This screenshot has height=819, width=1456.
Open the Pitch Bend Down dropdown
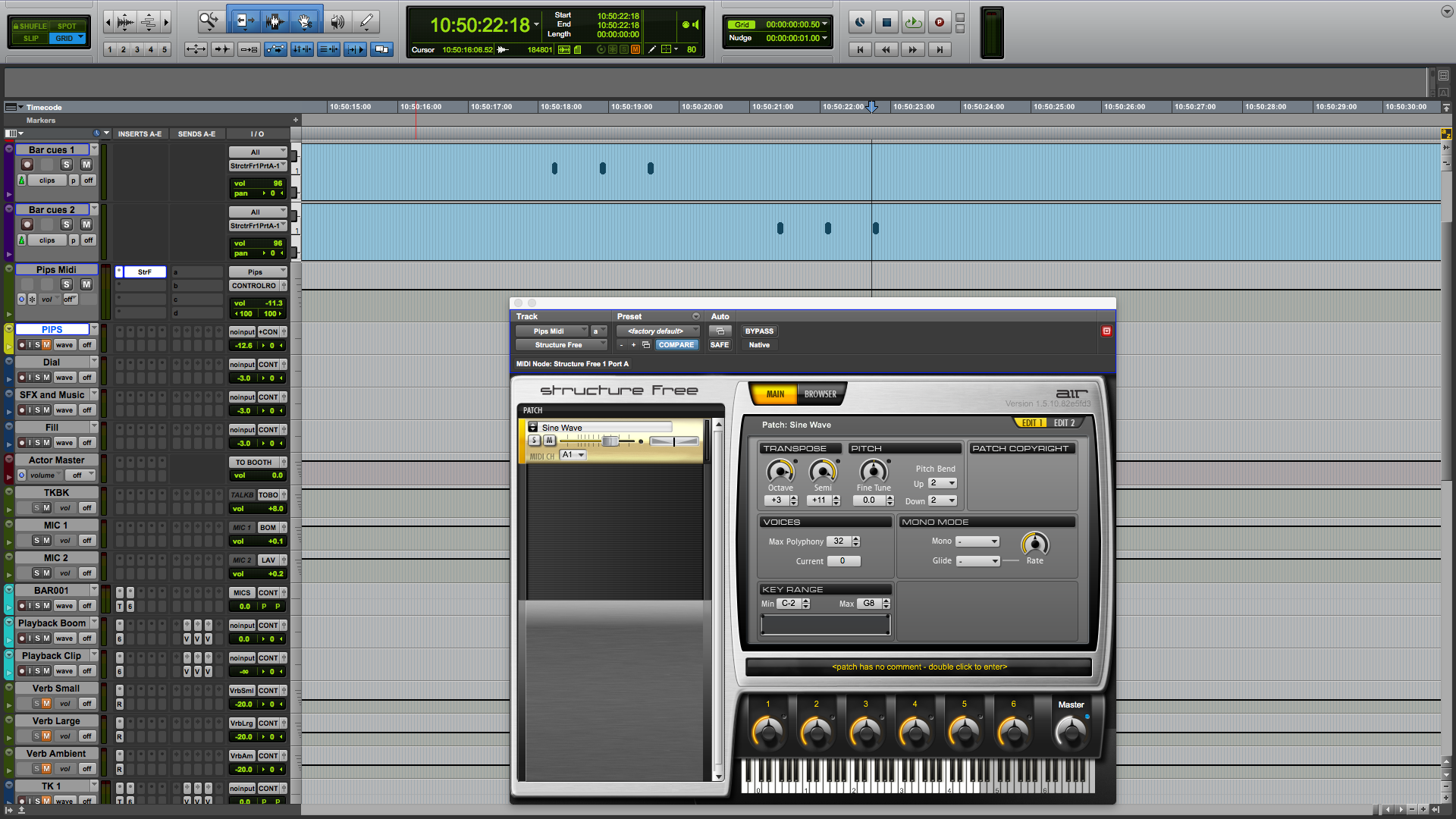(943, 500)
